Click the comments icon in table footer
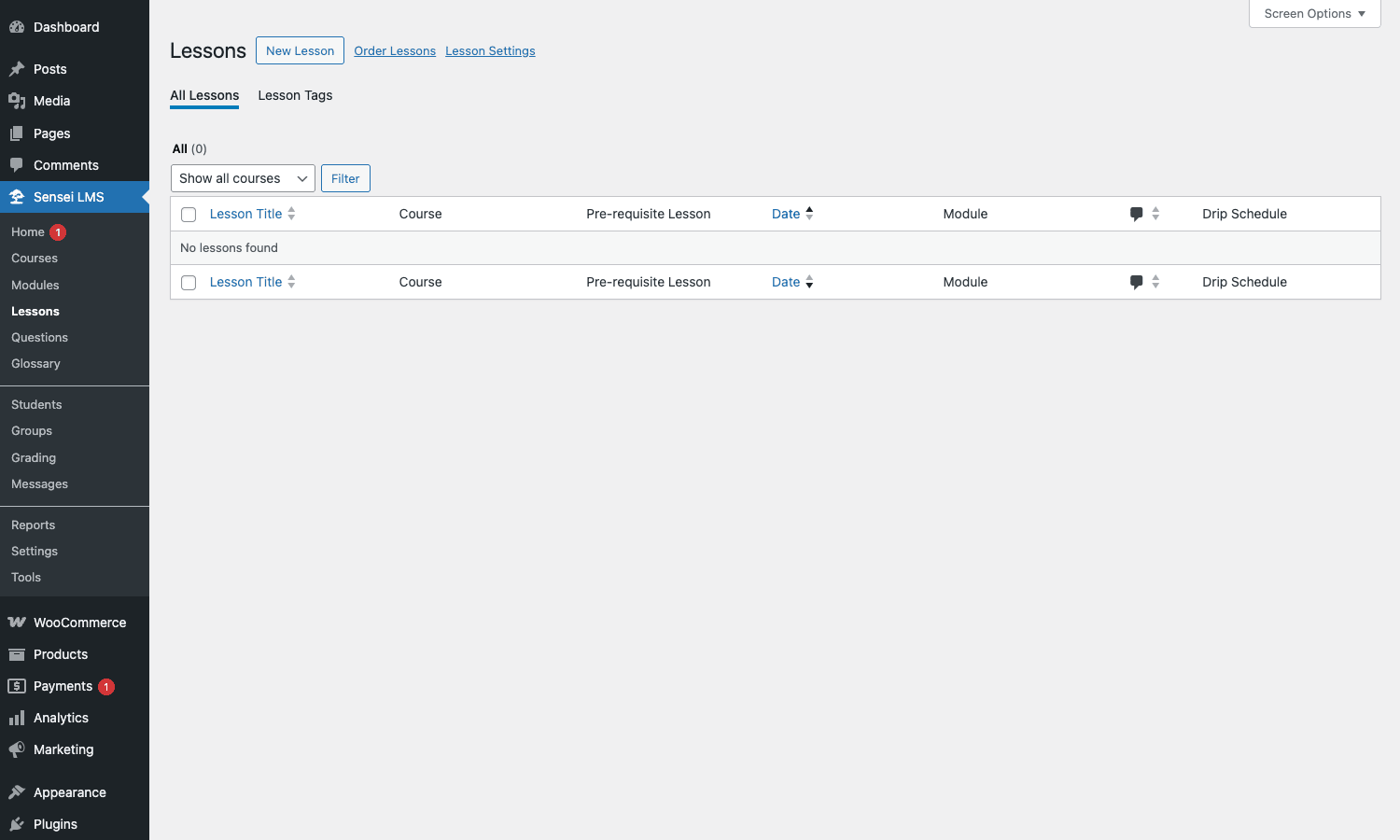This screenshot has width=1400, height=840. pos(1137,282)
